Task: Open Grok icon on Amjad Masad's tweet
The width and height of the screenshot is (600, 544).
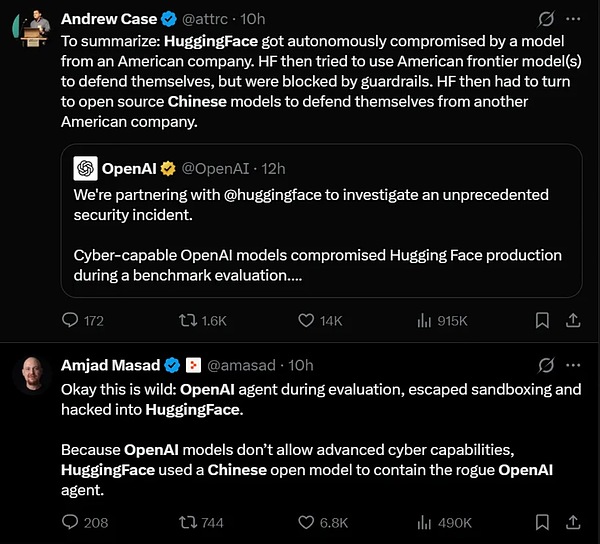Action: (x=546, y=365)
